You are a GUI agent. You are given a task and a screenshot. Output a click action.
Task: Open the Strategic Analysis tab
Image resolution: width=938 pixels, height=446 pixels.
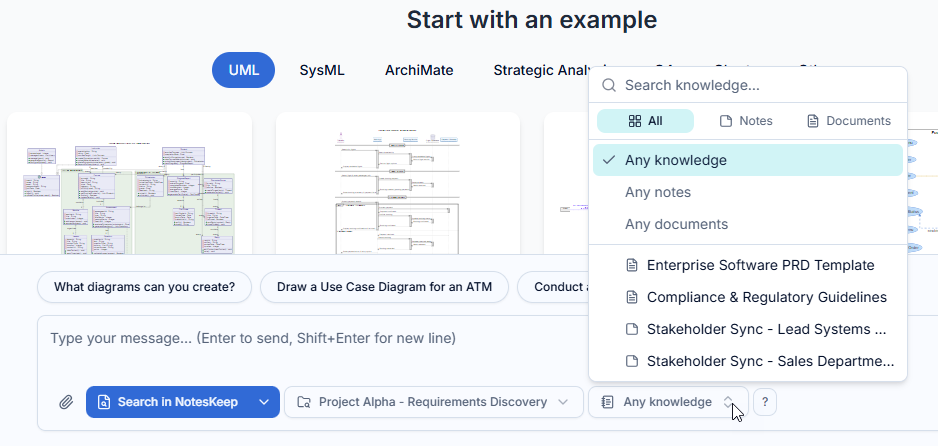click(541, 70)
